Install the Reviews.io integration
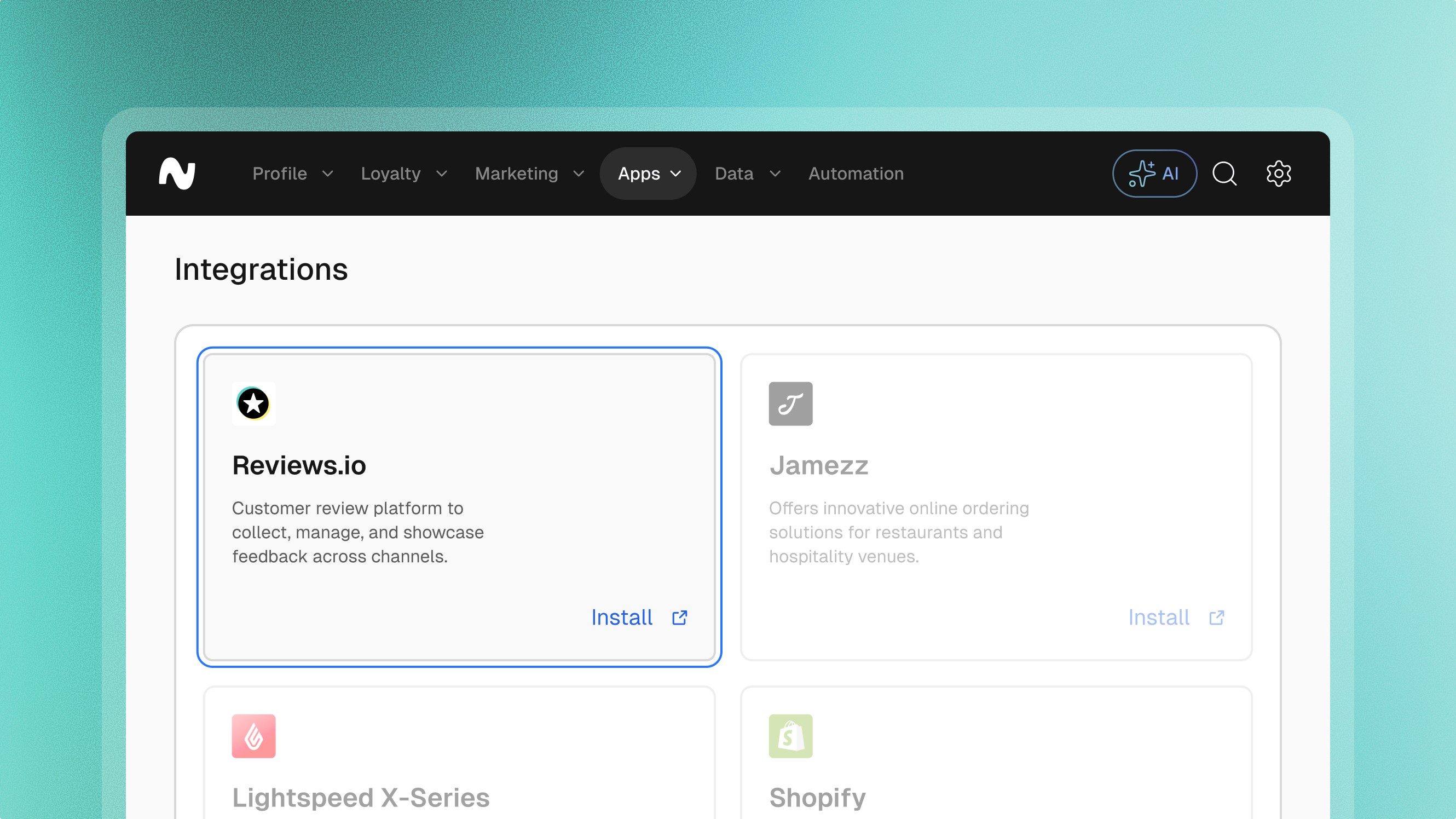The height and width of the screenshot is (819, 1456). point(622,617)
